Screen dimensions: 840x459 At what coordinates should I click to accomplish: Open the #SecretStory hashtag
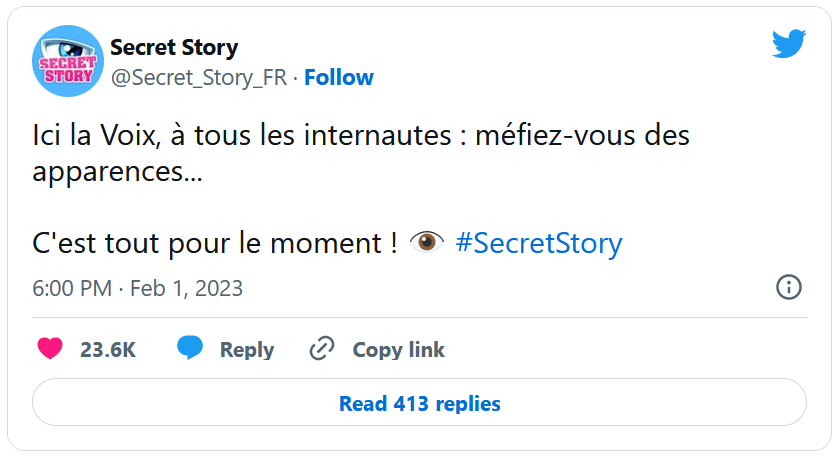[x=538, y=243]
